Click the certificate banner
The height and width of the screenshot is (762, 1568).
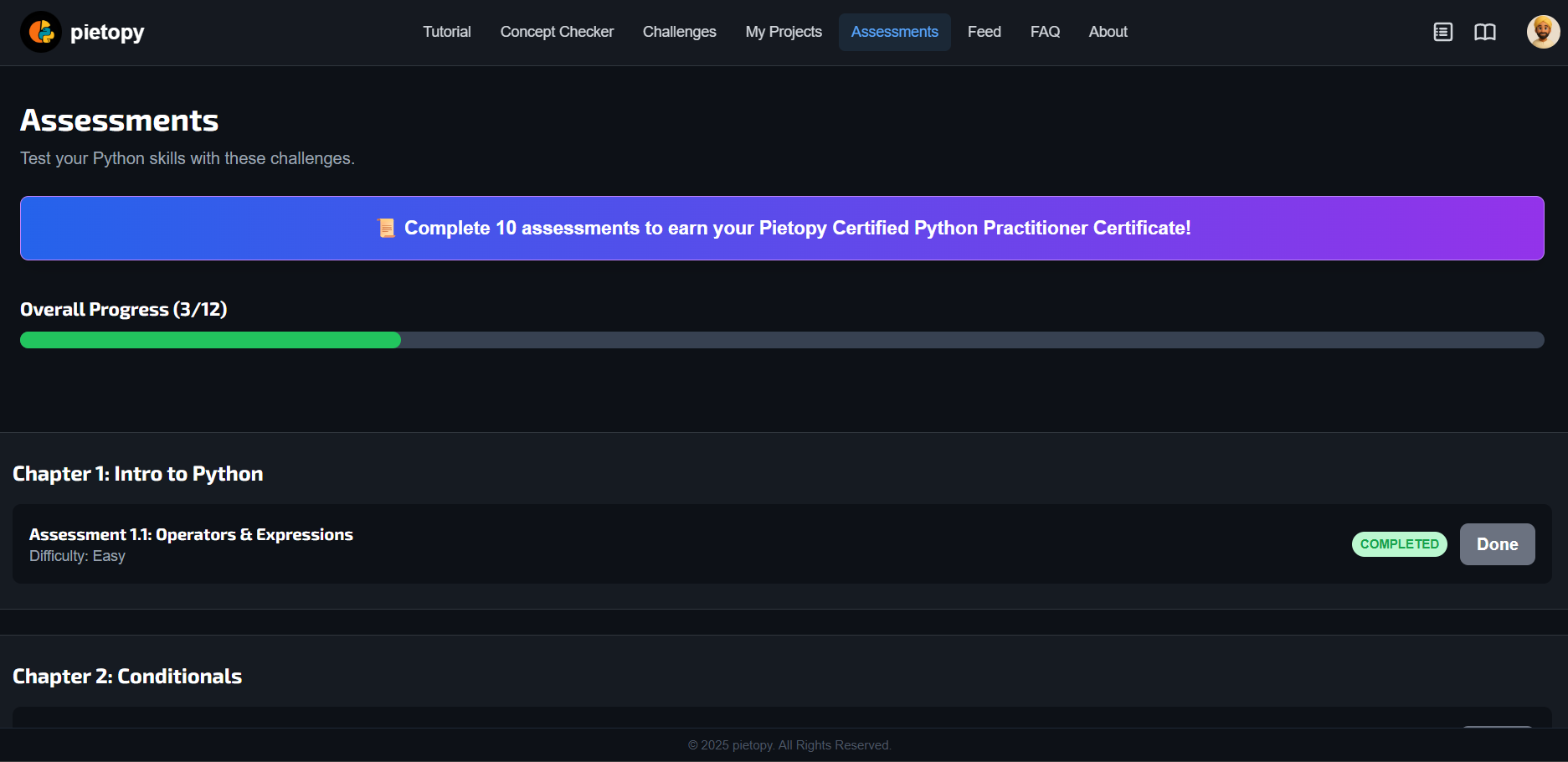(x=783, y=227)
